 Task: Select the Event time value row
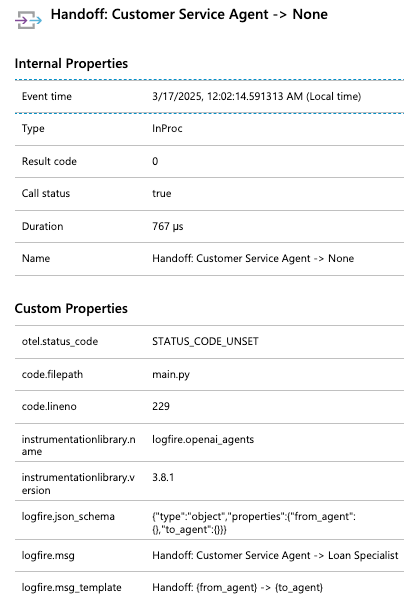(x=209, y=97)
